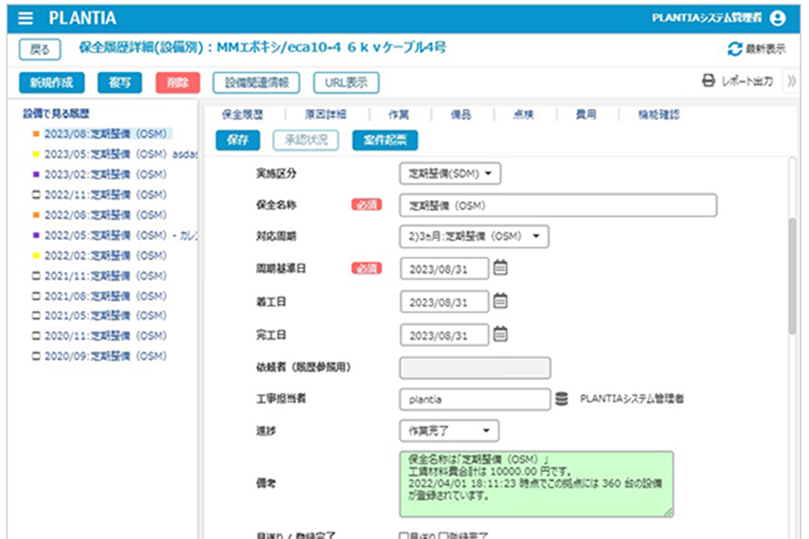The image size is (809, 539).
Task: Click the 案件起票 button
Action: pos(385,140)
